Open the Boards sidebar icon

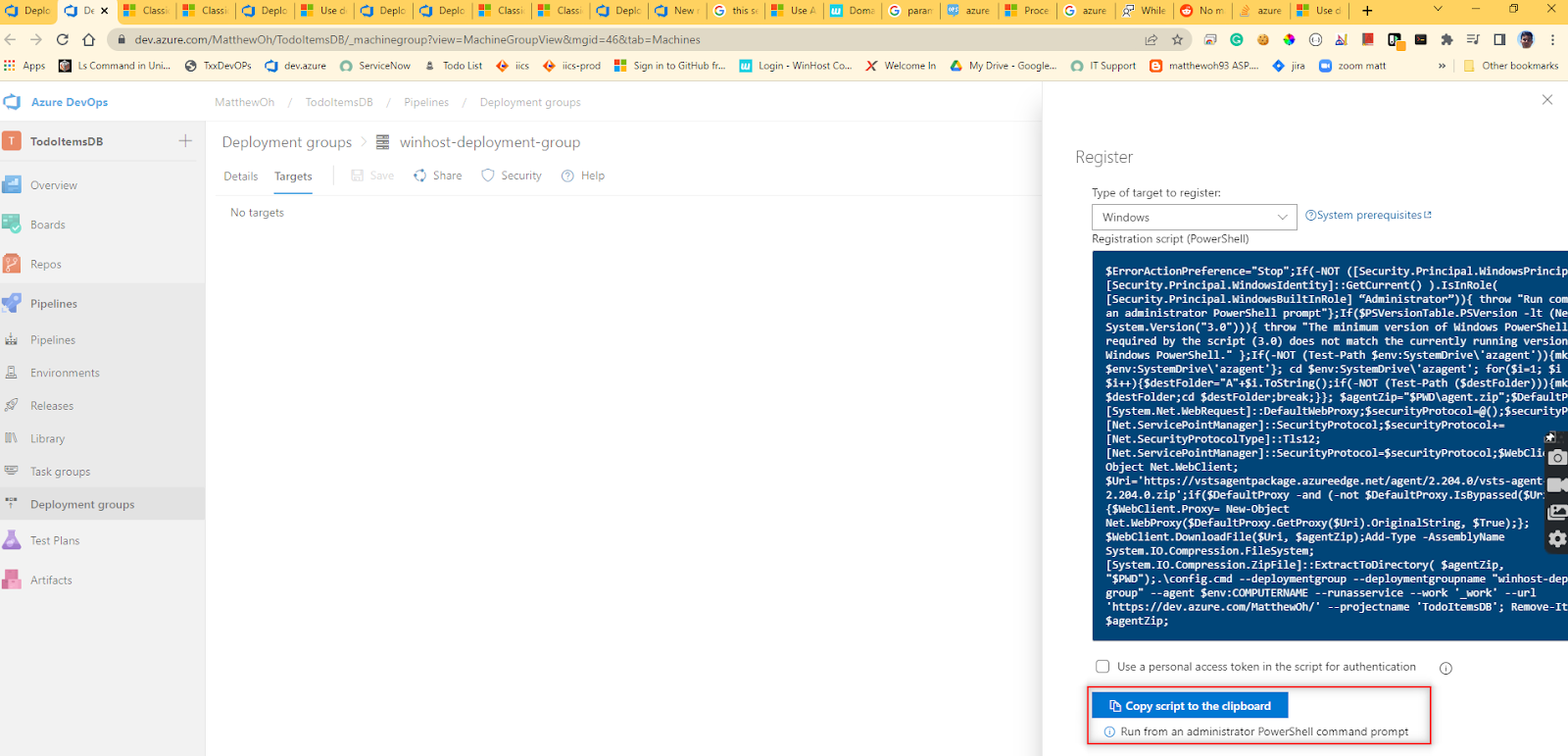(12, 225)
